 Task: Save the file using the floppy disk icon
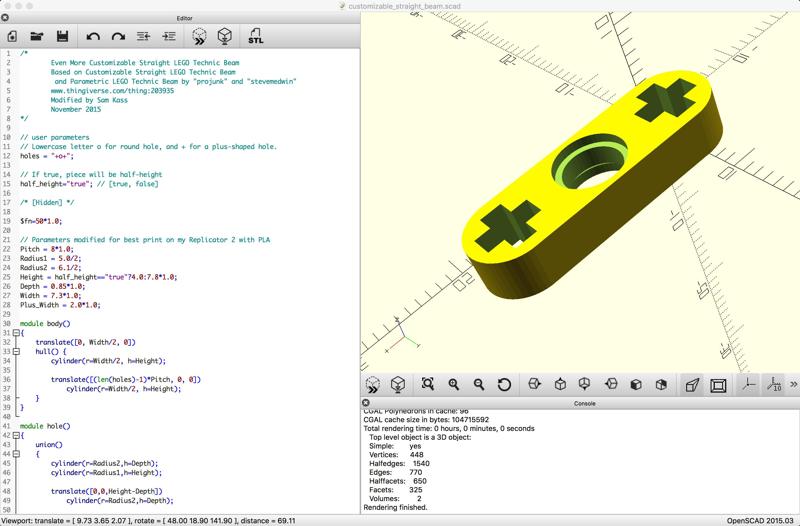[62, 36]
